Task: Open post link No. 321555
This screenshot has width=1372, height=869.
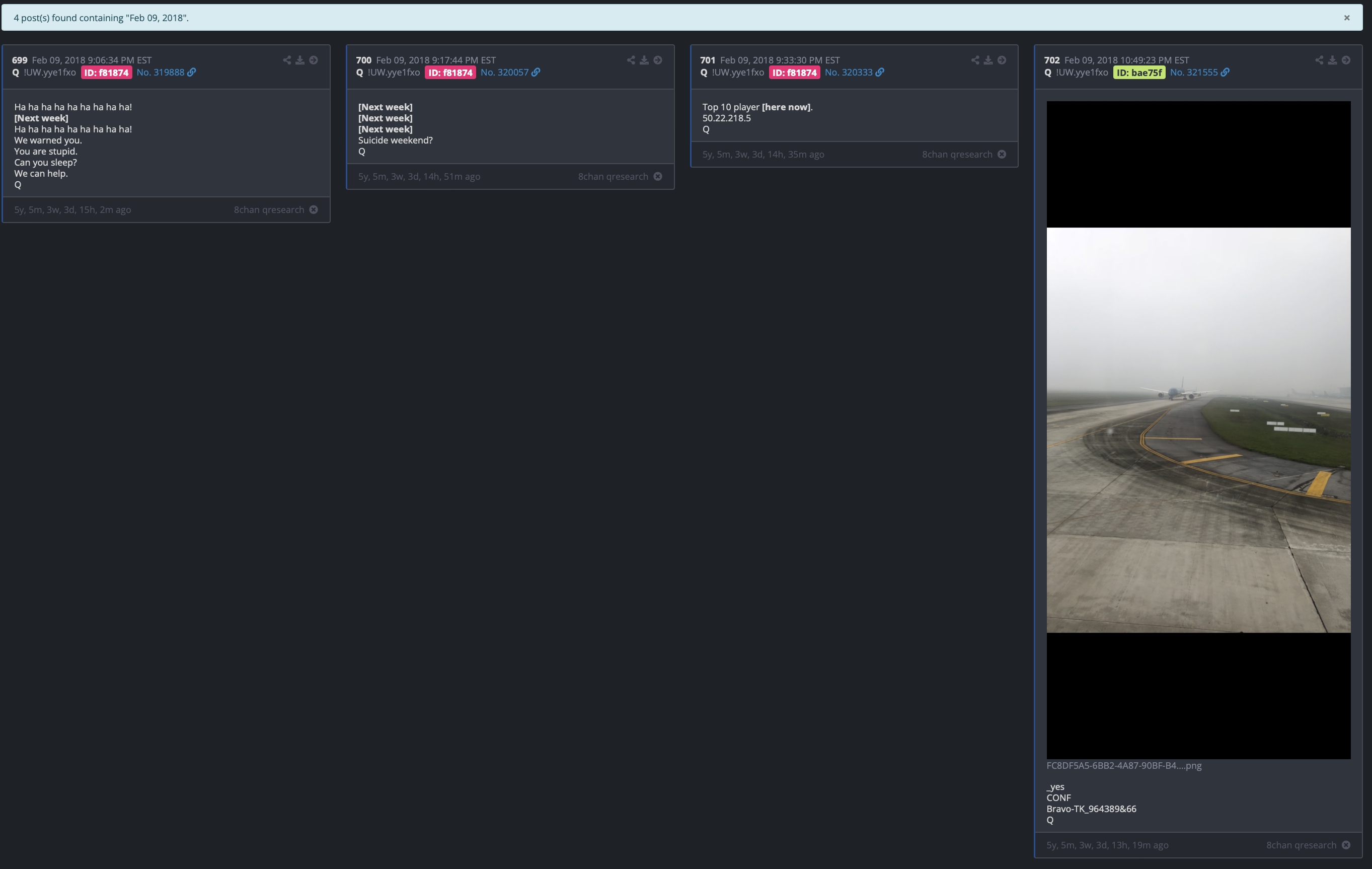Action: (x=1194, y=73)
